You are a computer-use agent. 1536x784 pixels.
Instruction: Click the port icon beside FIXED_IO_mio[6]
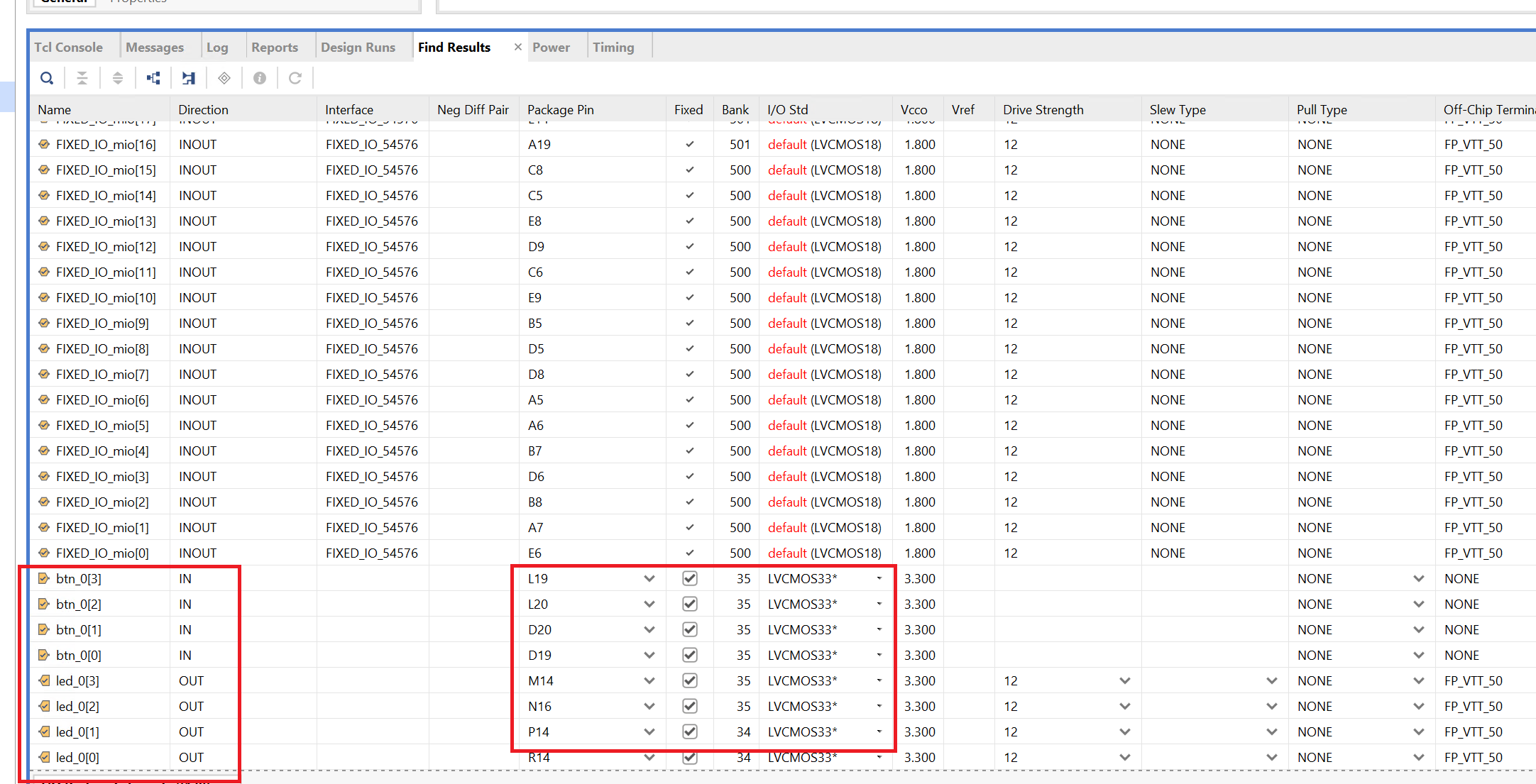tap(44, 399)
